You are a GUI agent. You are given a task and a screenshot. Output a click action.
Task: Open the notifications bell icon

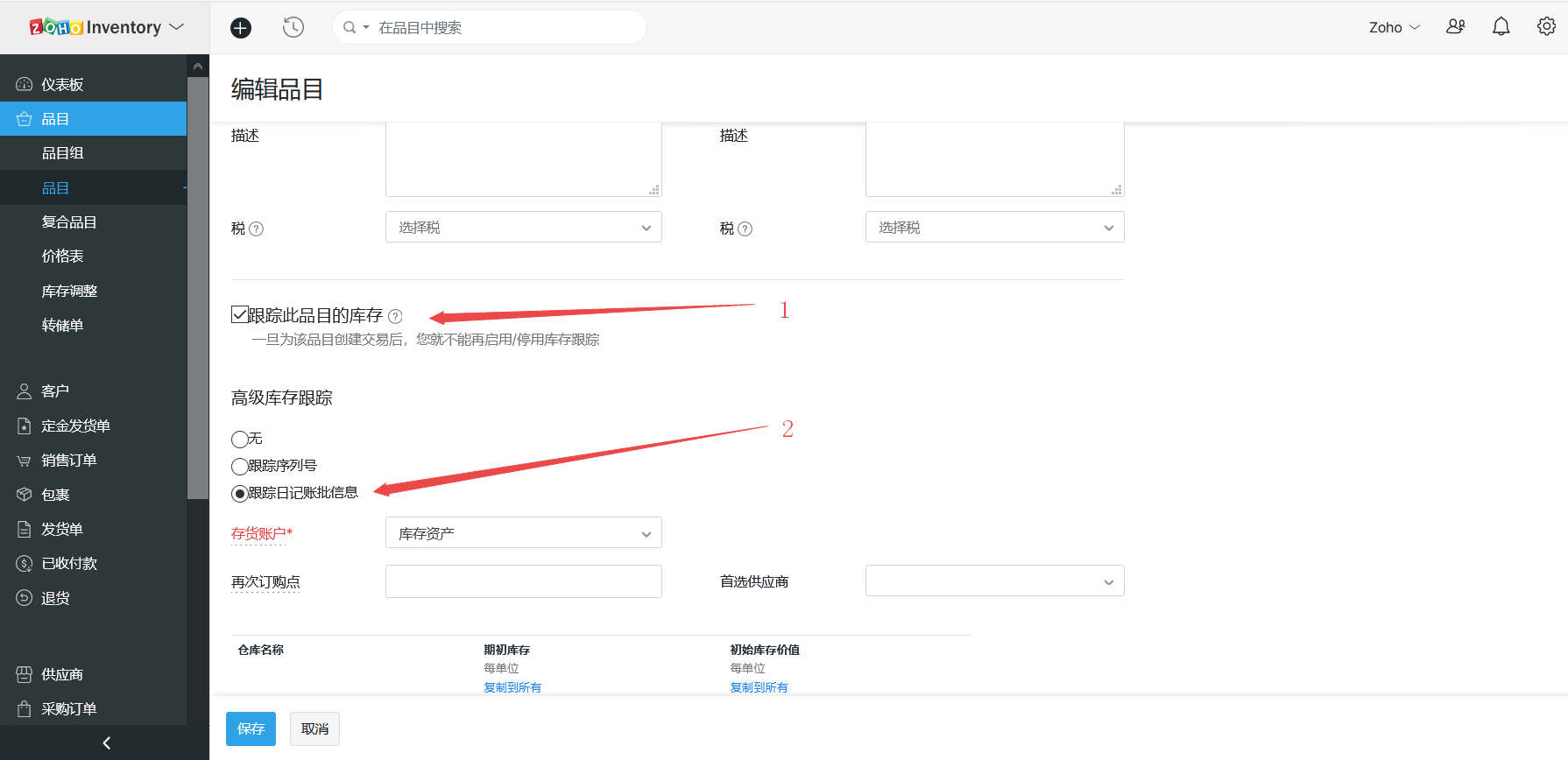(x=1501, y=27)
